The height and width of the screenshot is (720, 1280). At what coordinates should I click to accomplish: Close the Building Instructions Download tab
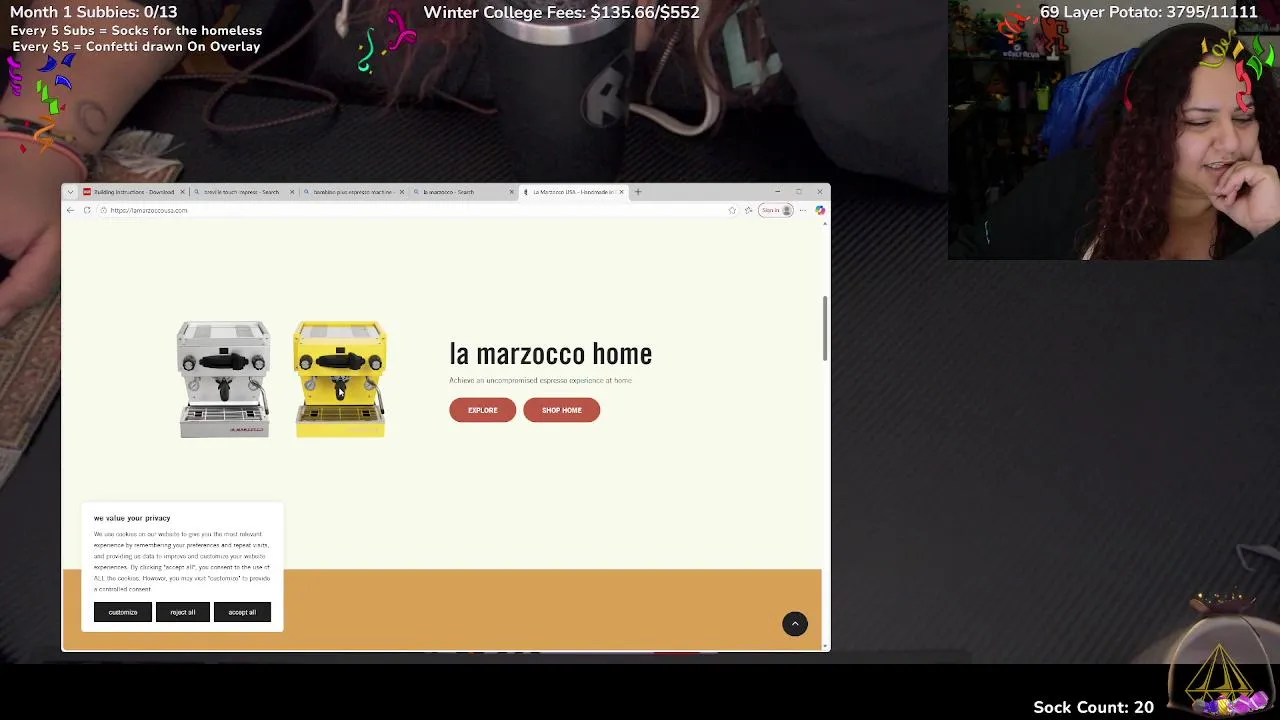[x=182, y=192]
